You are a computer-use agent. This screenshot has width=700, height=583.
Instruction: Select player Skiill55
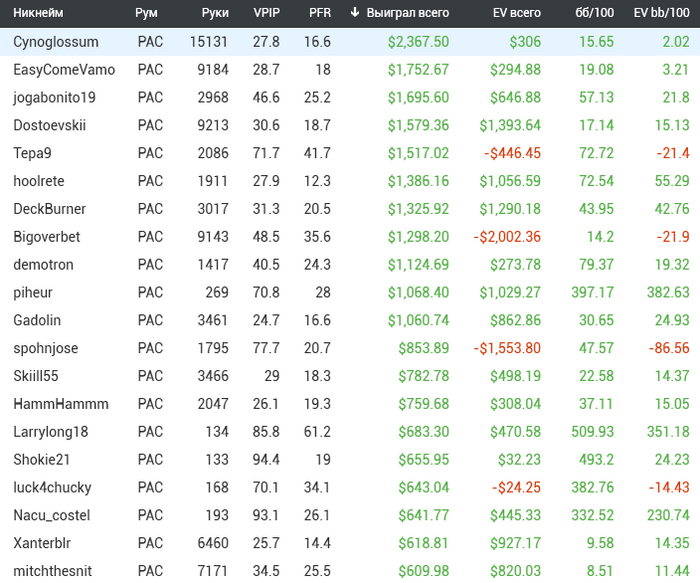point(36,376)
